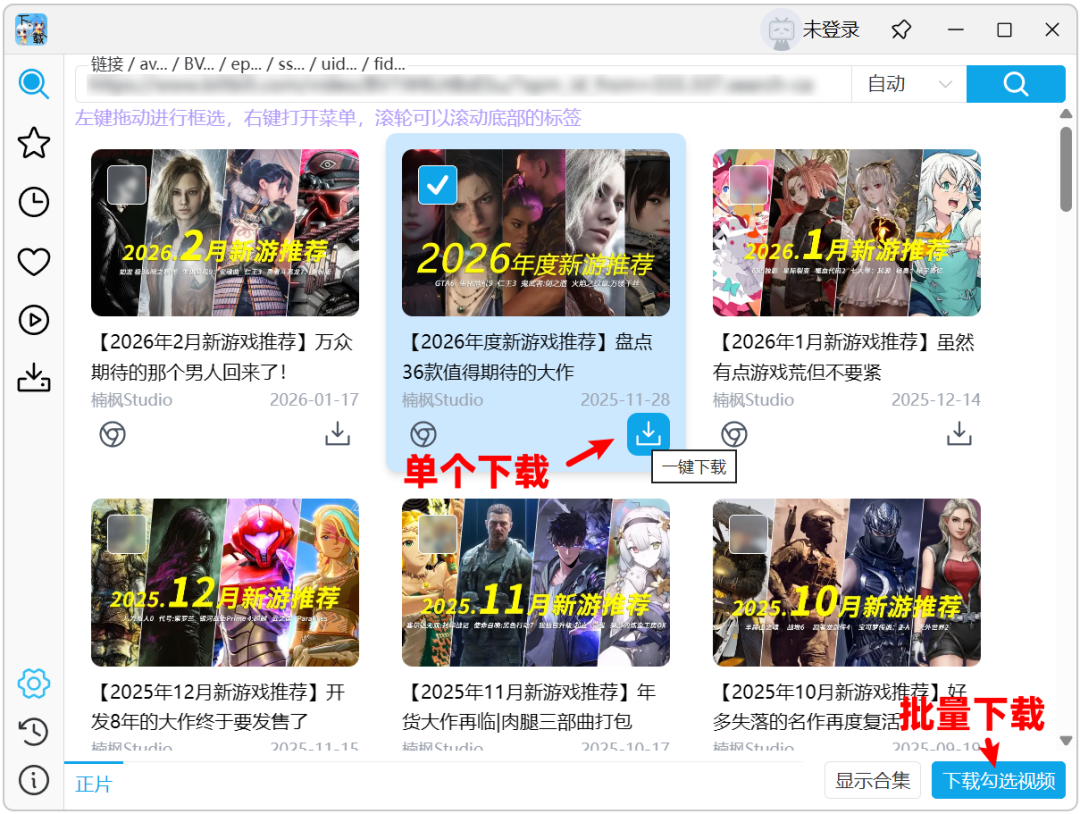Open favorites star in sidebar
Screen dimensions: 1080x814
(33, 143)
